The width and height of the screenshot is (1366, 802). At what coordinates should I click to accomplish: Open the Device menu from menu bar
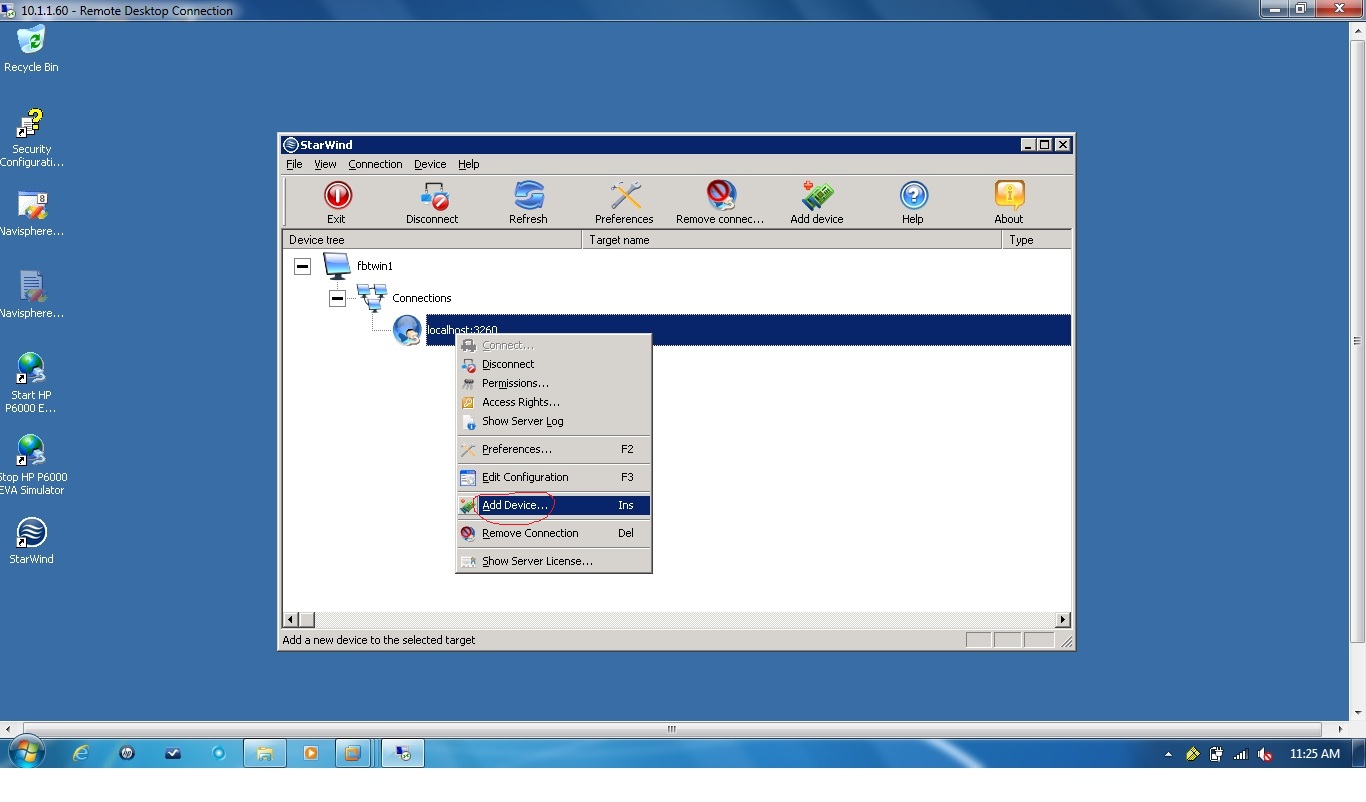[x=430, y=164]
